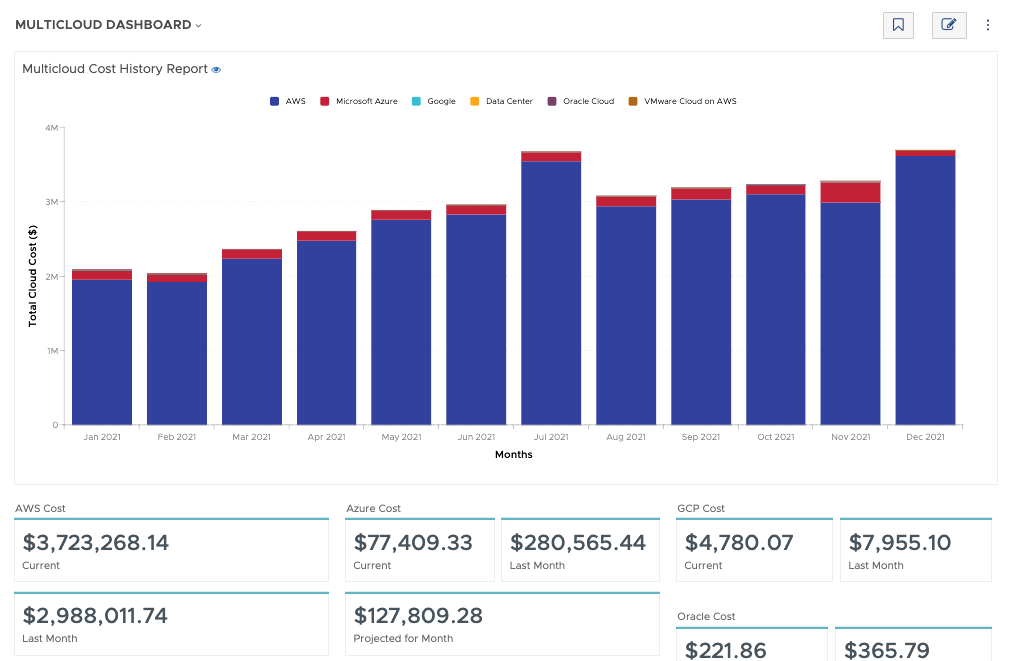Toggle the AWS series in the chart legend
Screen dimensions: 1013x661
pyautogui.click(x=288, y=101)
